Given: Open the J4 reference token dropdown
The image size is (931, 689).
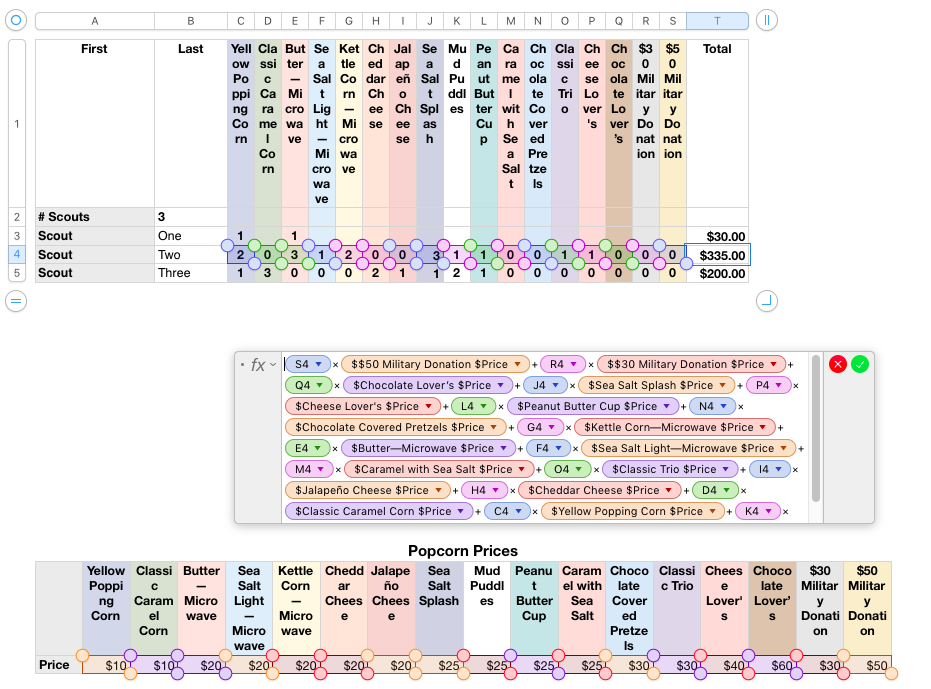Looking at the screenshot, I should click(555, 385).
